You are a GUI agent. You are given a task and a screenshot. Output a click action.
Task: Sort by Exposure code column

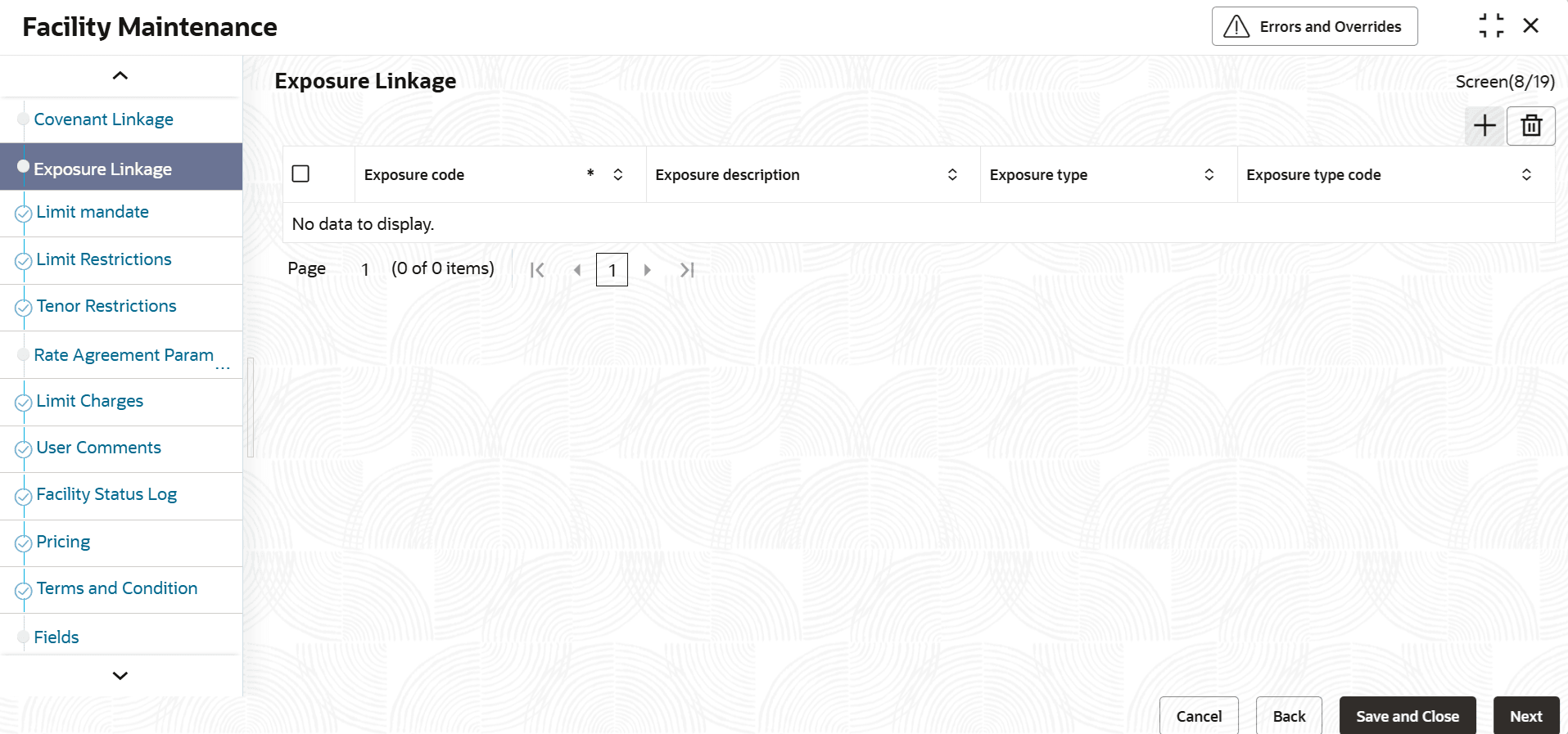pyautogui.click(x=618, y=174)
